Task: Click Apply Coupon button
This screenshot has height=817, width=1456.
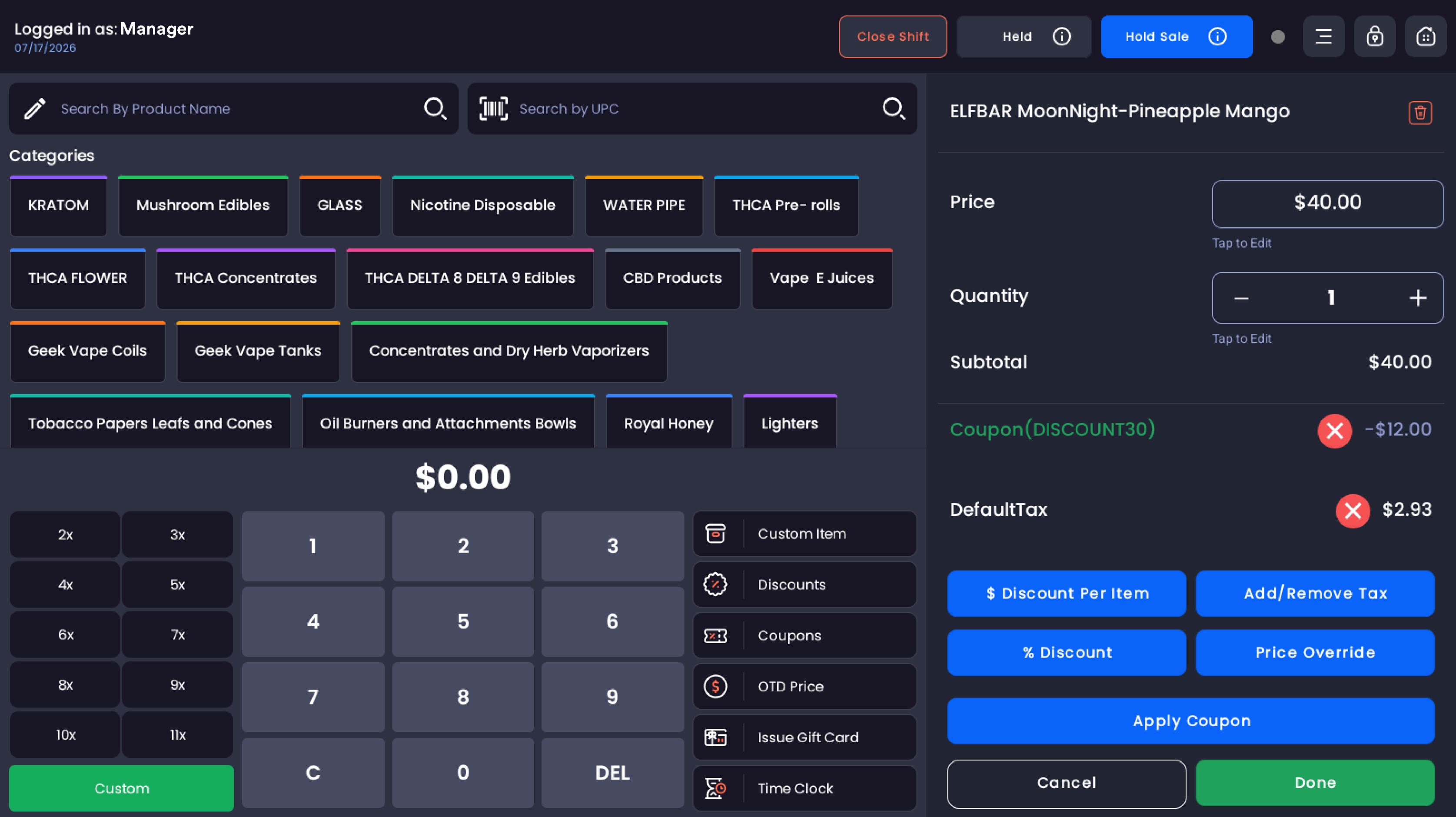Action: pos(1191,721)
